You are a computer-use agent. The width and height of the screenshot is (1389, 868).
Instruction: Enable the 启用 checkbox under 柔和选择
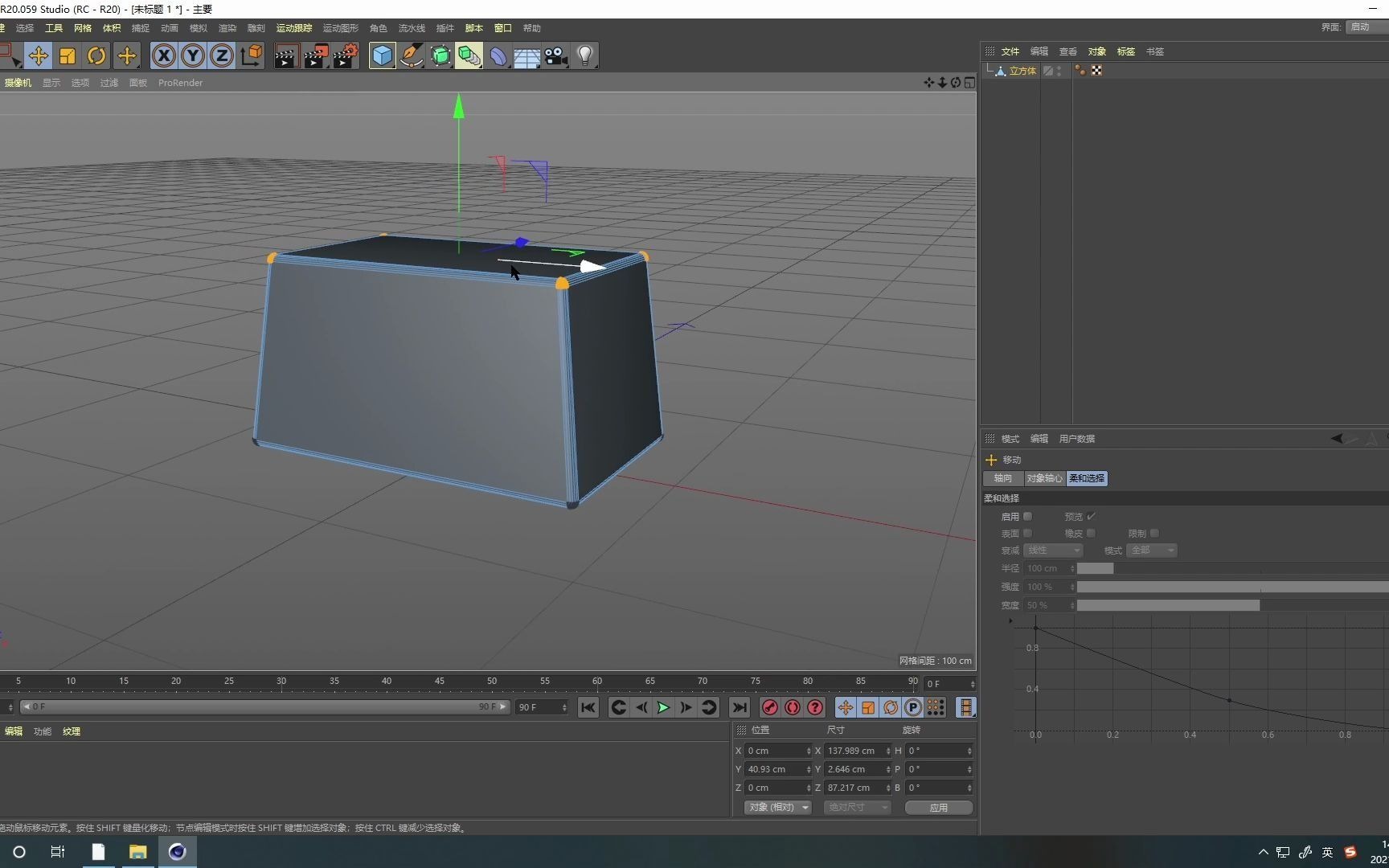tap(1026, 516)
